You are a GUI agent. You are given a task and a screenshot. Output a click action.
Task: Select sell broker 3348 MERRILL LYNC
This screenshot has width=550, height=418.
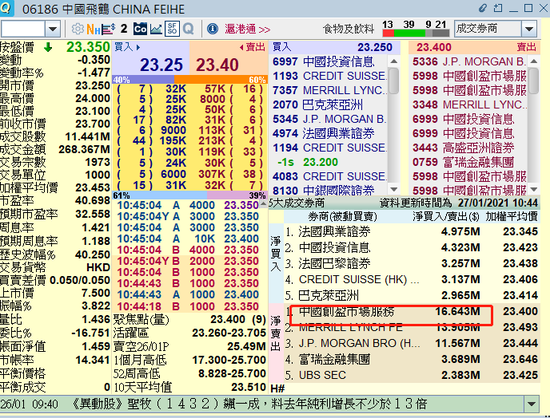click(469, 105)
